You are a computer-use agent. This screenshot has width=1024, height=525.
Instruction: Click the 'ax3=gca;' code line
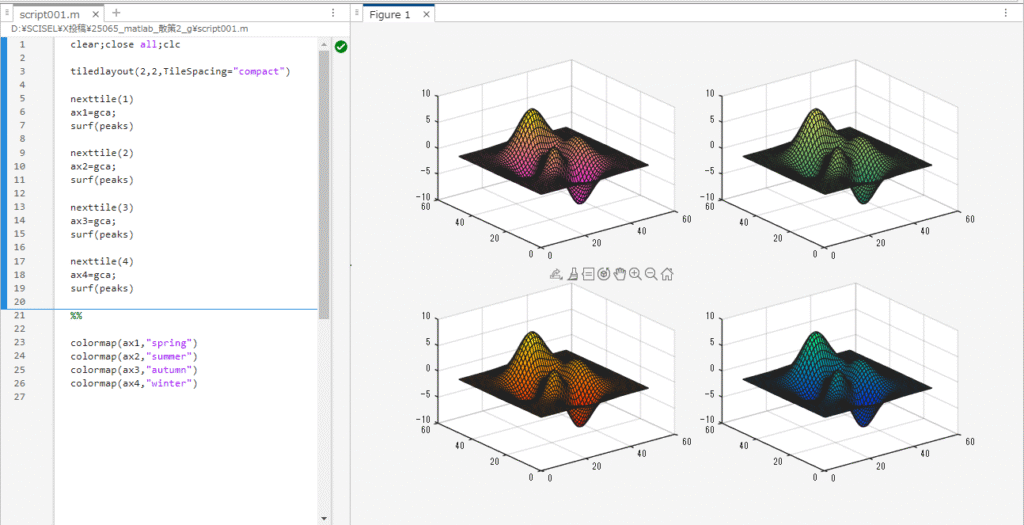tap(93, 221)
